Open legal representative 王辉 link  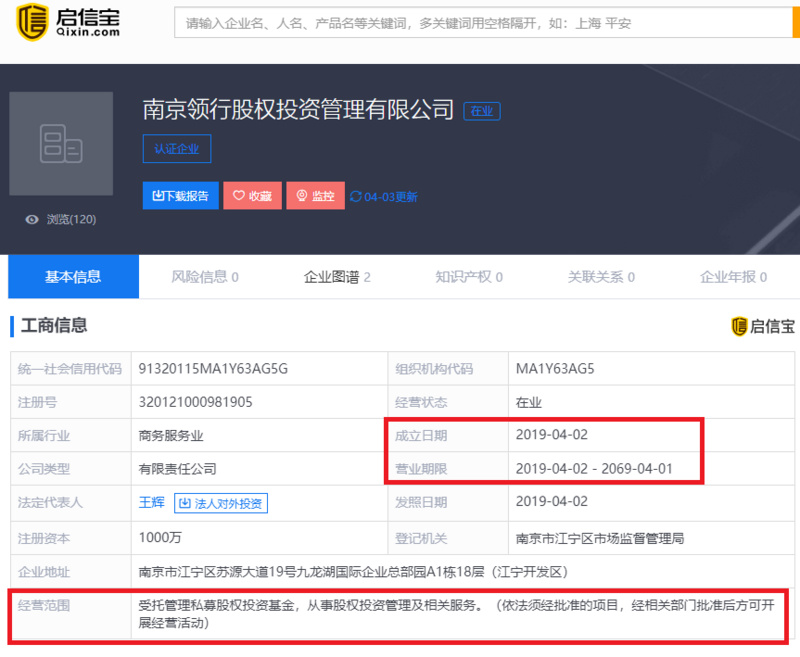point(151,503)
